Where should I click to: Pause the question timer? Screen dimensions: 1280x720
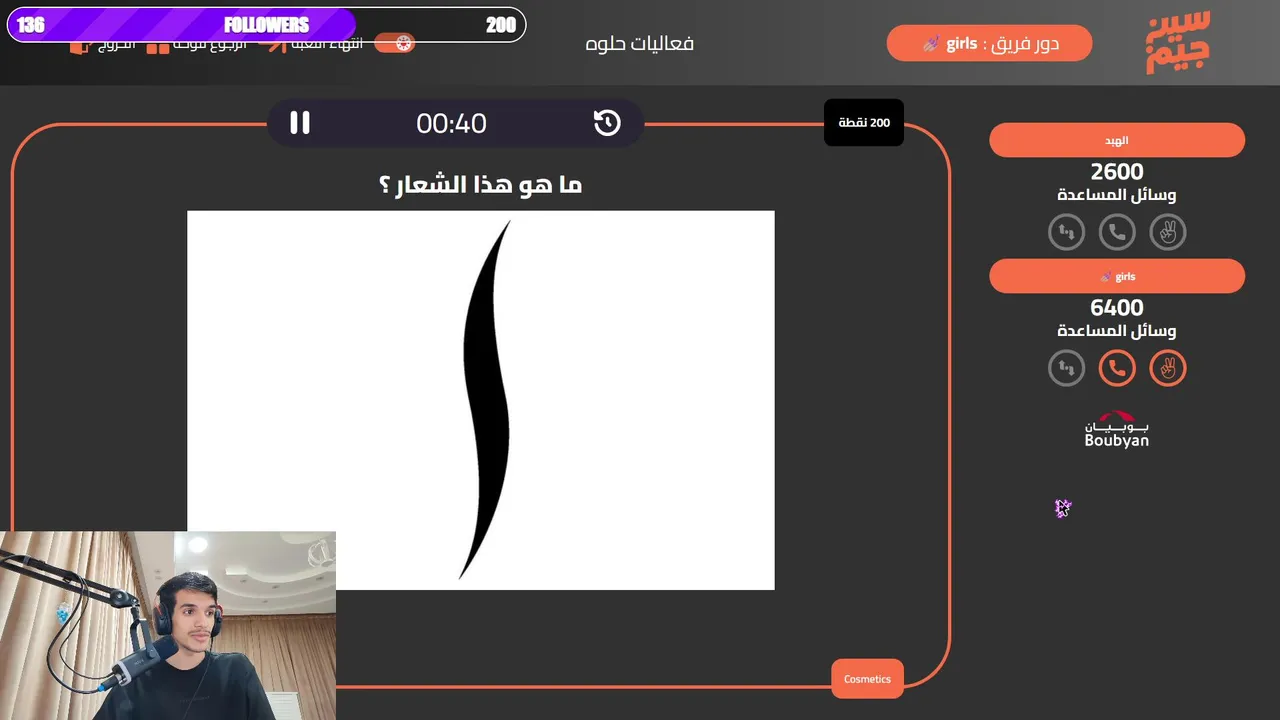tap(300, 123)
